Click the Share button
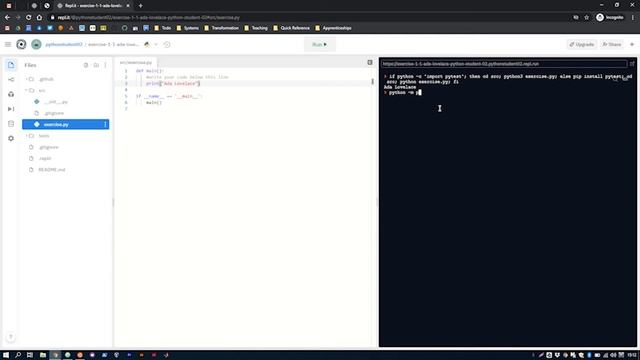The width and height of the screenshot is (640, 360). pos(612,44)
